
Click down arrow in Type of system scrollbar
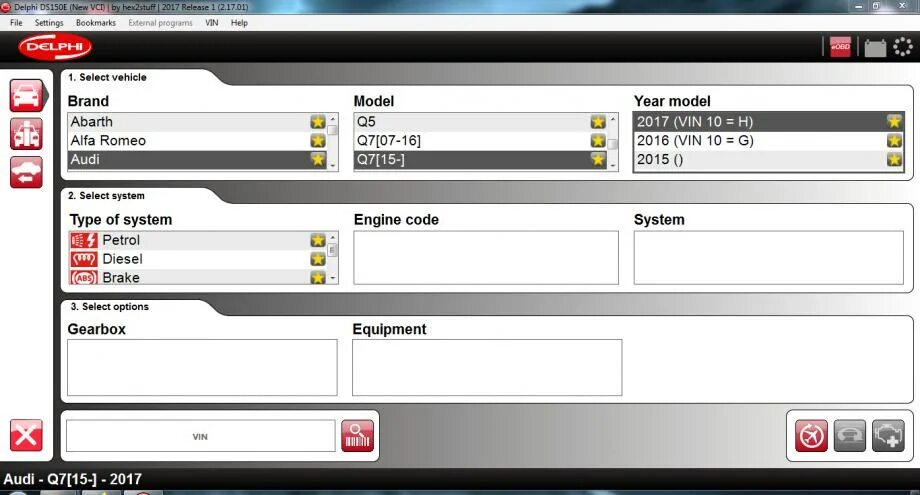click(x=333, y=279)
